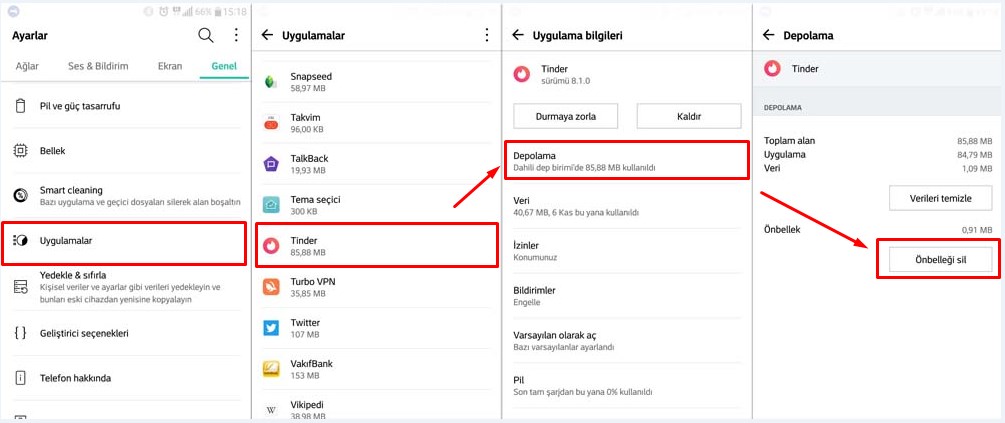Open the Depolama entry for Tinder
This screenshot has height=423, width=1005.
point(627,160)
